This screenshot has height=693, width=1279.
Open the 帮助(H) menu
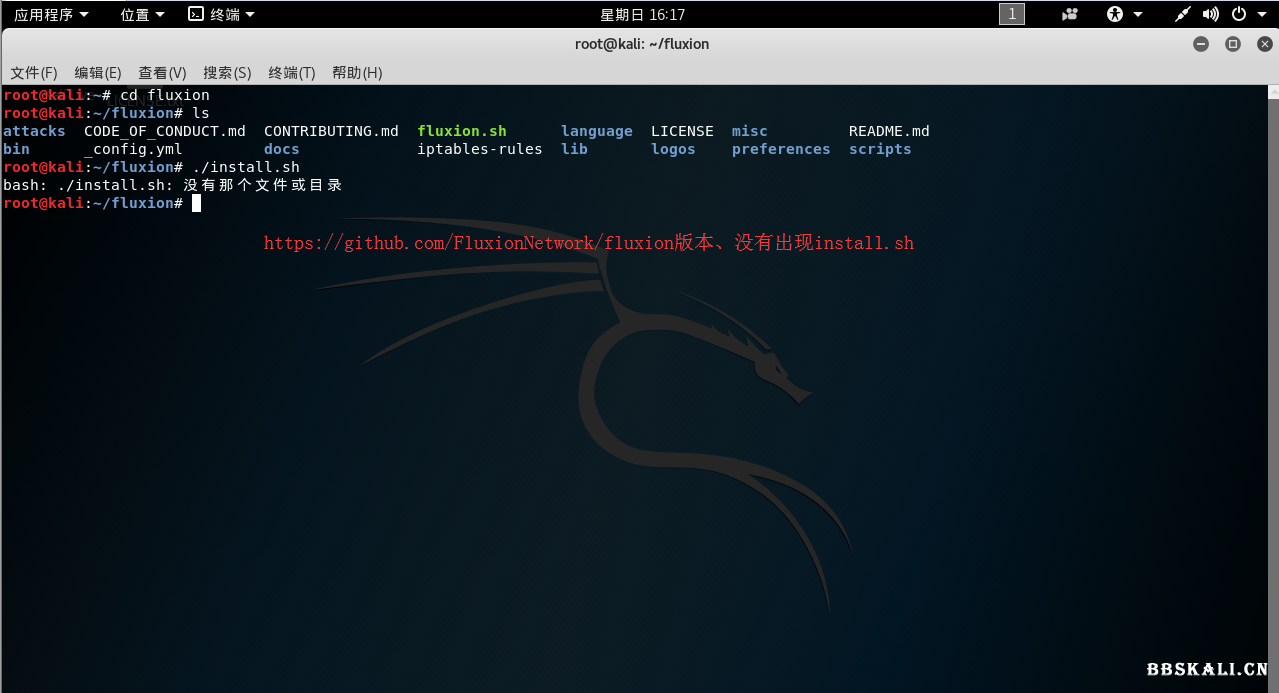(x=356, y=72)
